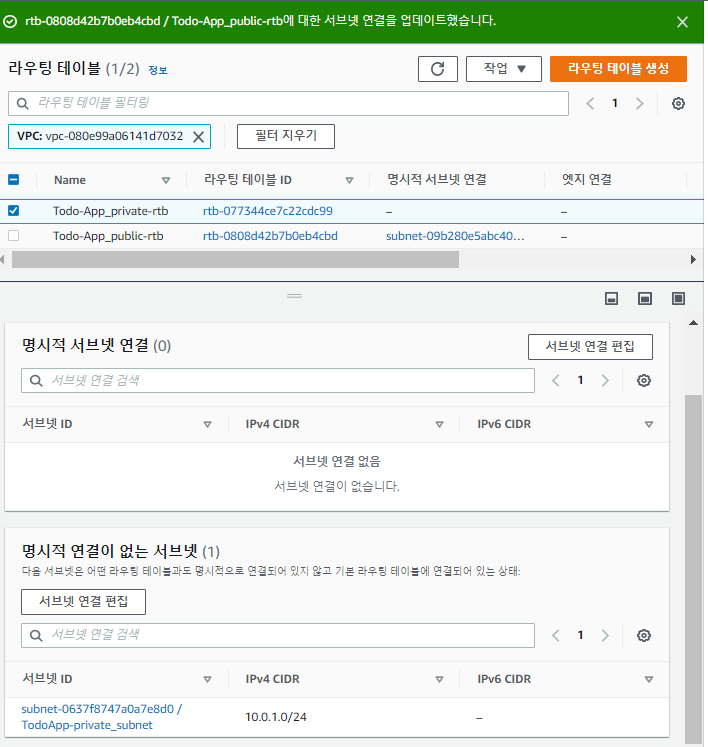708x747 pixels.
Task: Go to next page of routing tables
Action: tap(640, 103)
